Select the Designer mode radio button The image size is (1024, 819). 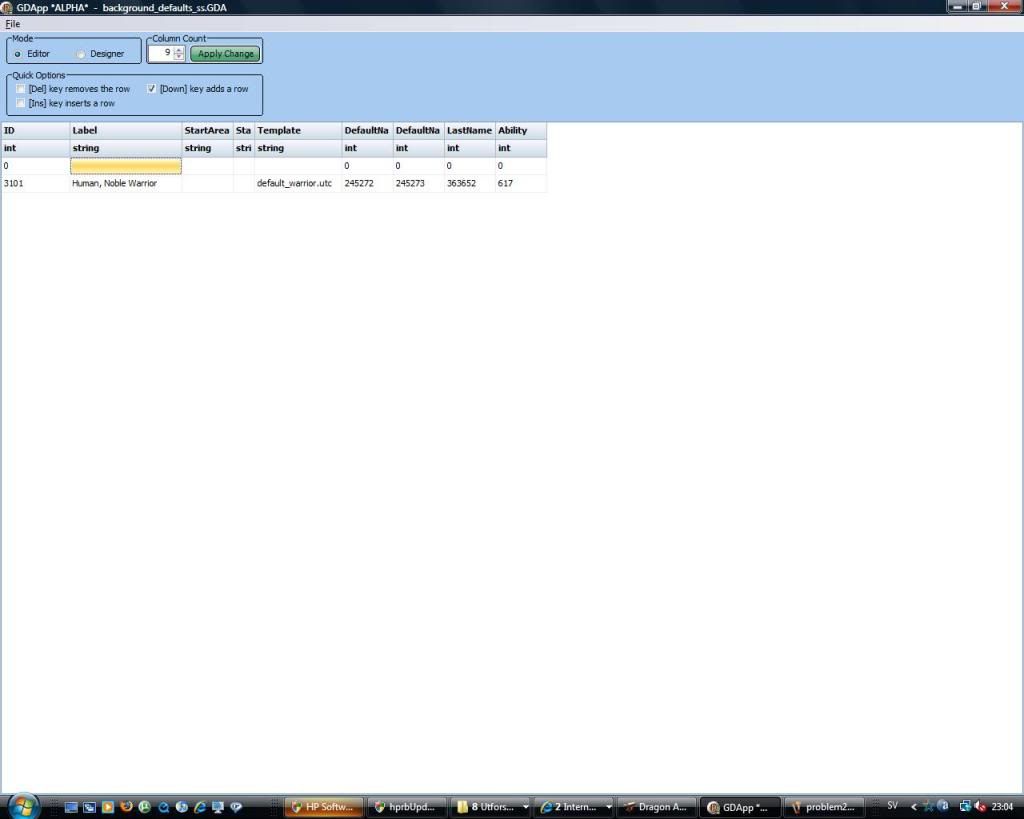[x=82, y=54]
